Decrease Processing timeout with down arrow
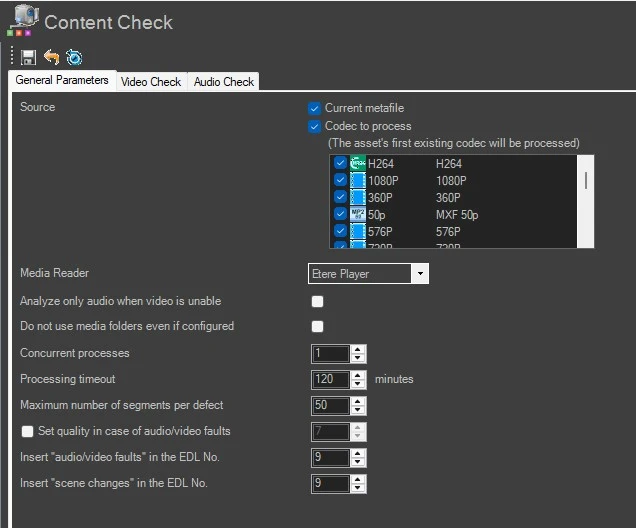This screenshot has height=528, width=636. (359, 384)
